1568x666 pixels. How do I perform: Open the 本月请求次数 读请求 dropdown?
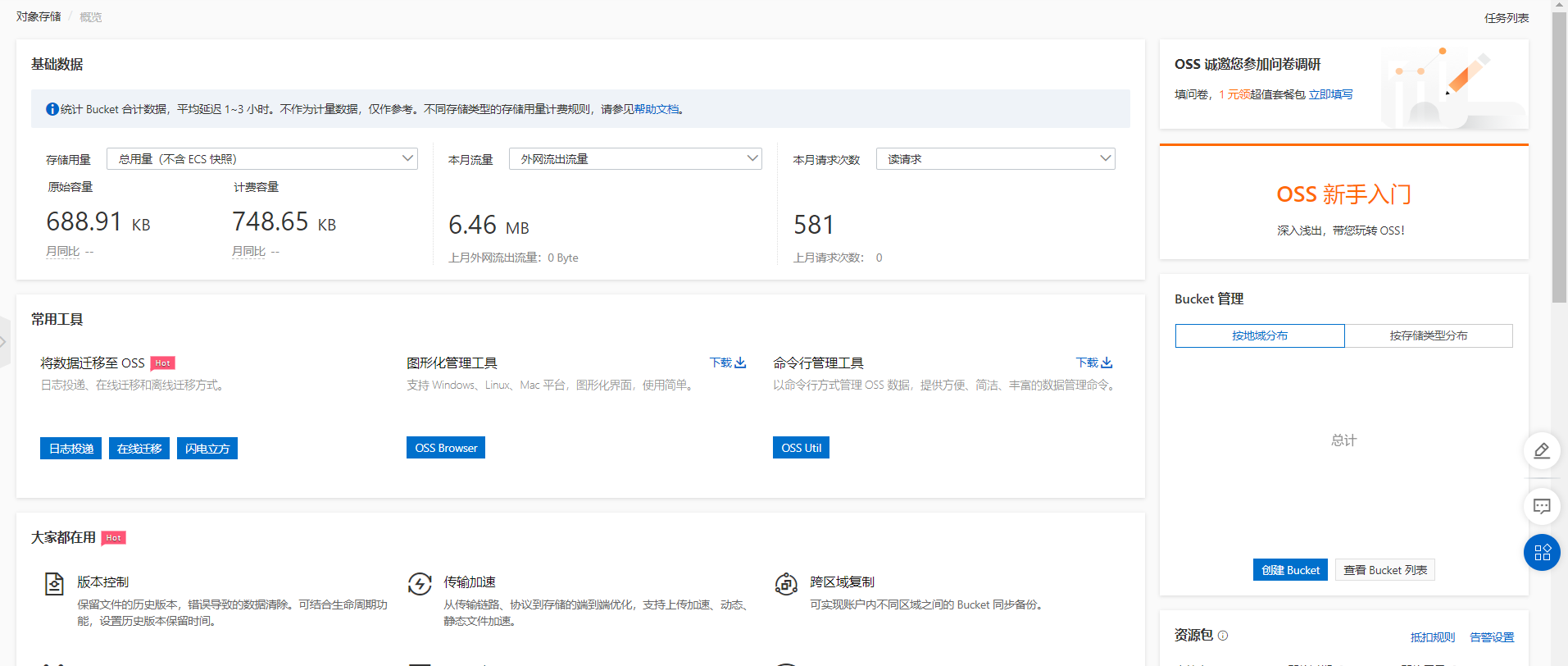pos(996,159)
